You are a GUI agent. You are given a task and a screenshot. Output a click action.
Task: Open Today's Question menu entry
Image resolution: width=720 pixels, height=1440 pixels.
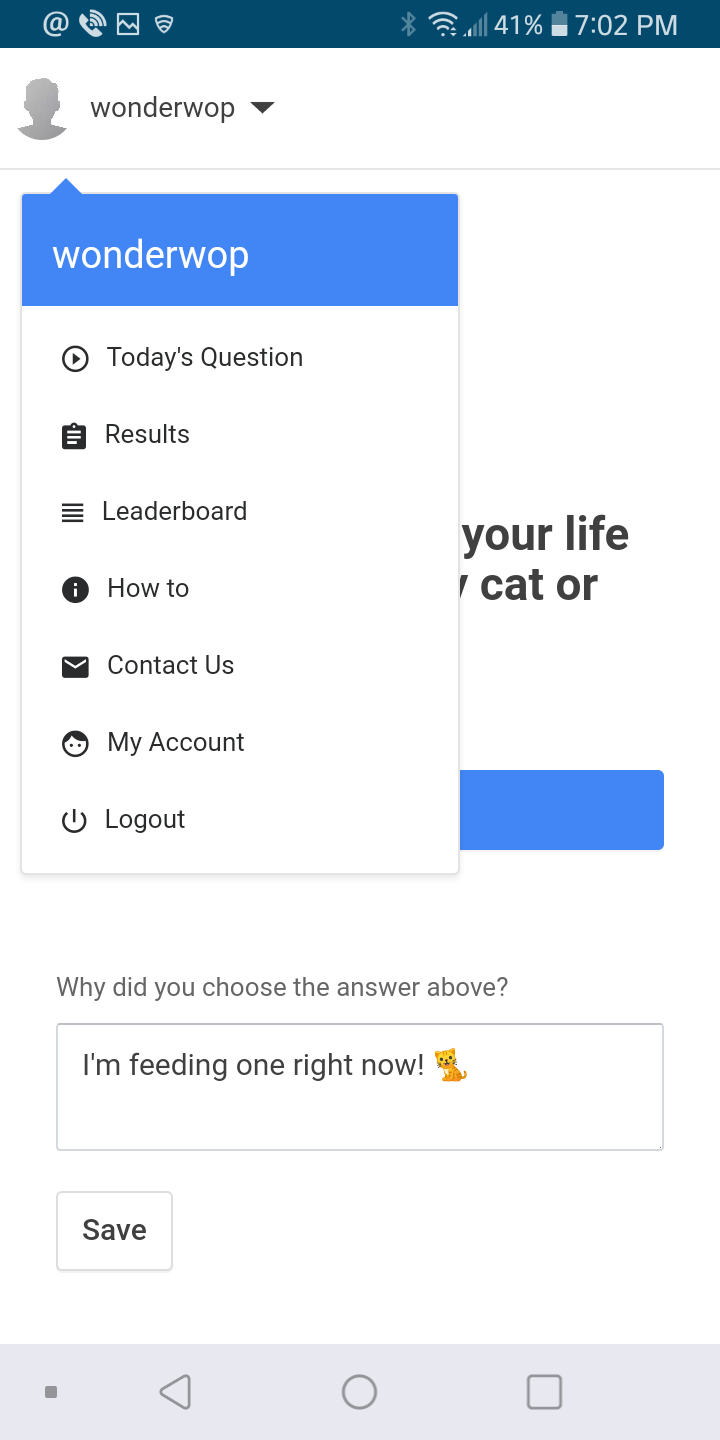[x=205, y=358]
